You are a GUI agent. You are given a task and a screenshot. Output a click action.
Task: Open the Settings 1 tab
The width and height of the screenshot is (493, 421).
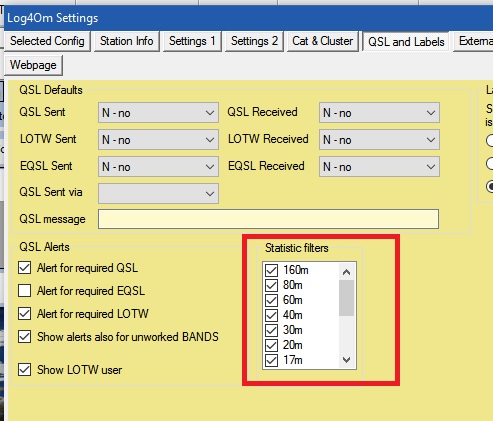192,41
